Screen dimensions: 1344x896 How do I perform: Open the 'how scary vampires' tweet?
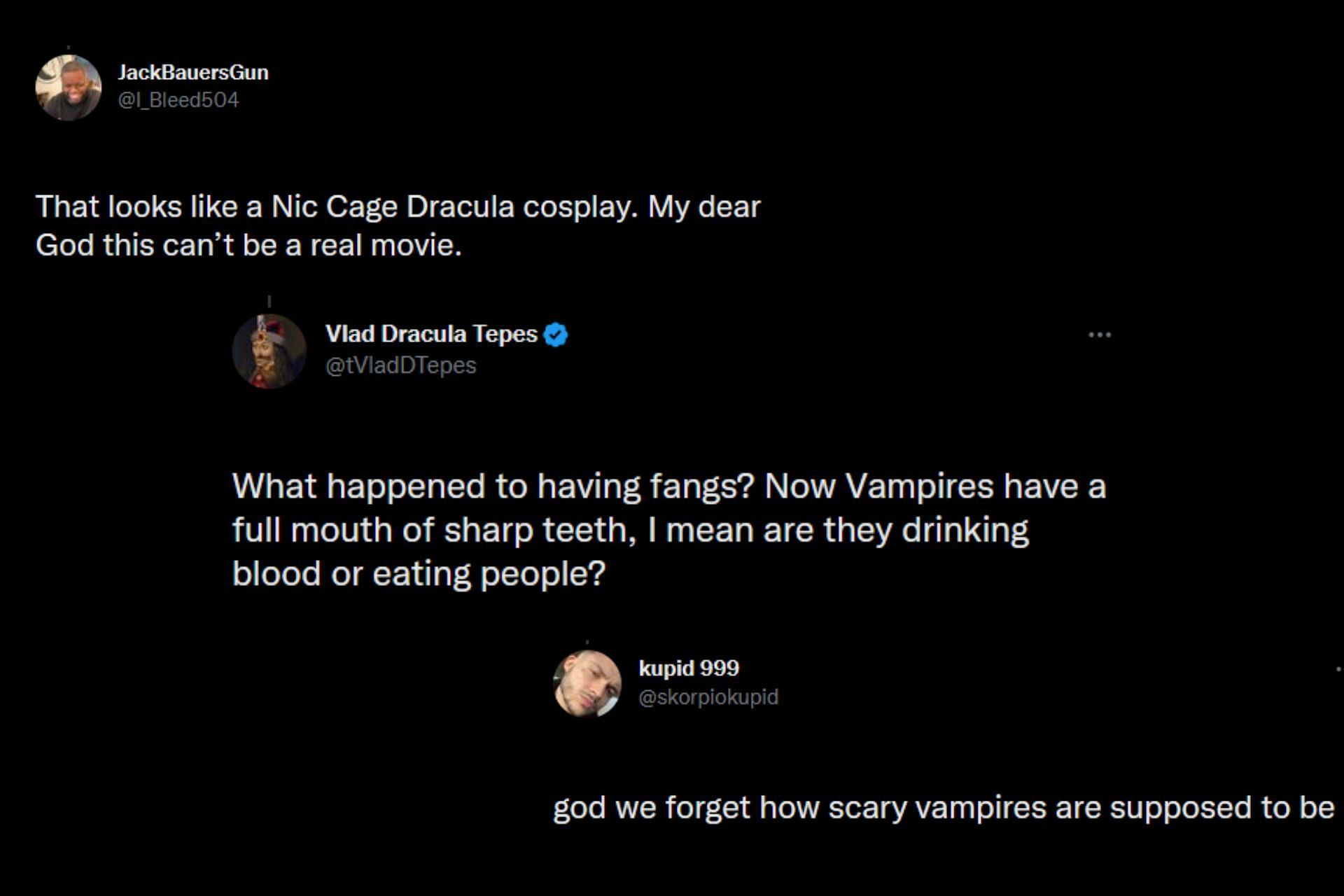(x=943, y=808)
